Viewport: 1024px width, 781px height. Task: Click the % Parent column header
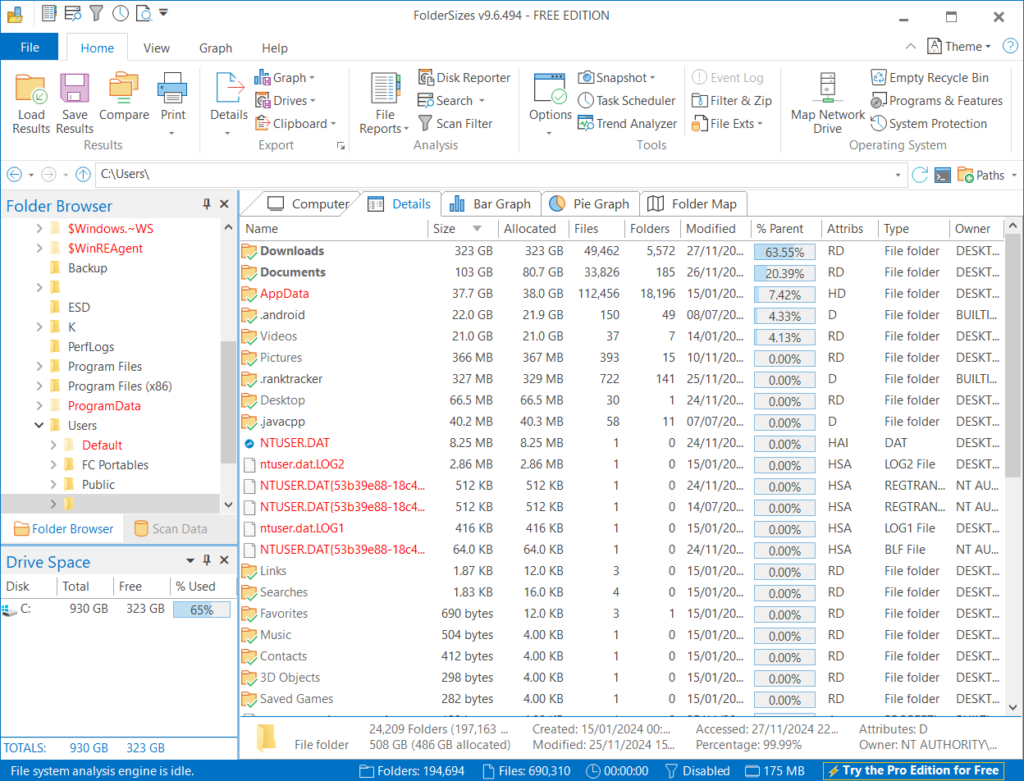(x=786, y=229)
